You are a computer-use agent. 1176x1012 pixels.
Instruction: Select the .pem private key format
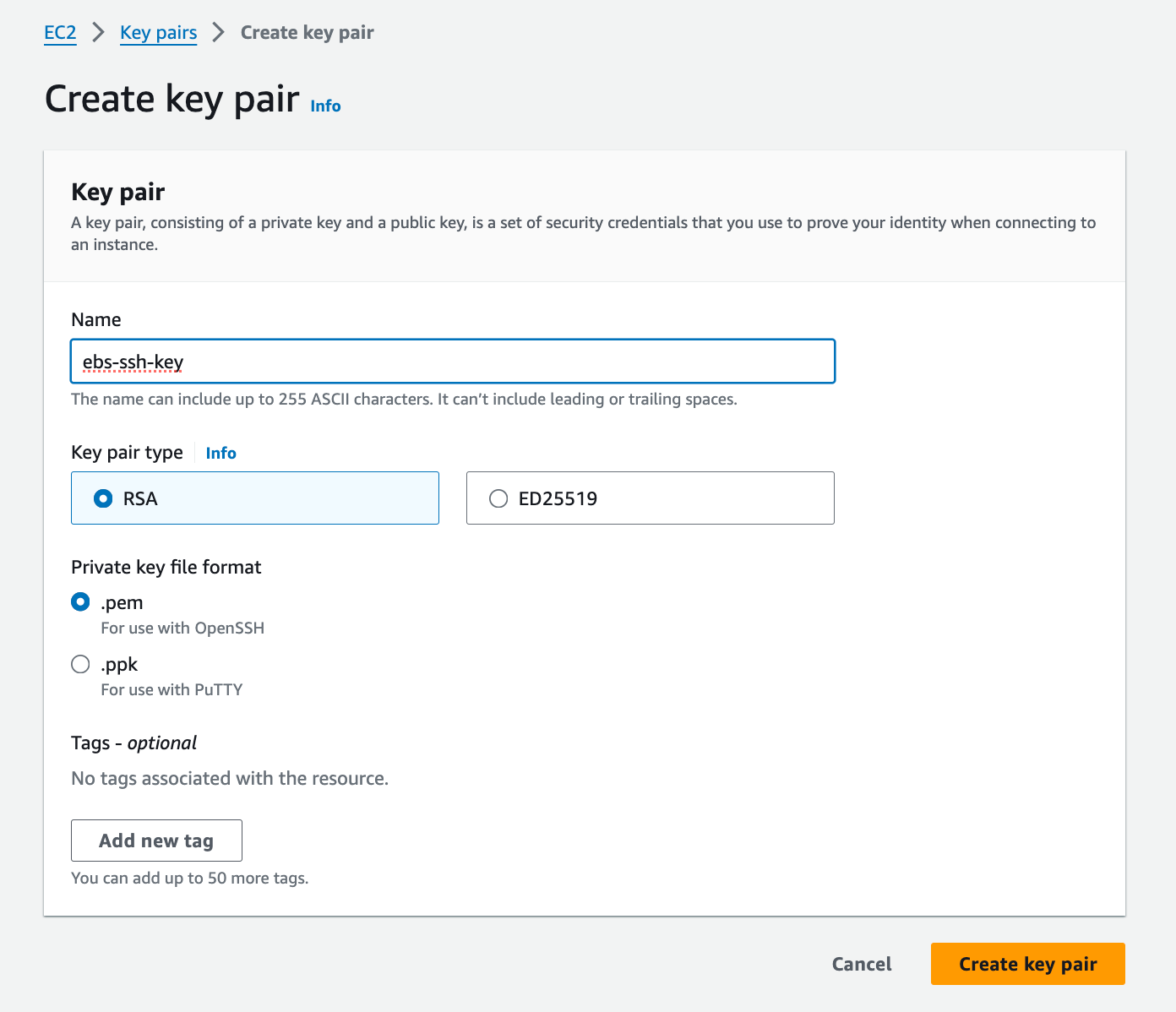click(80, 602)
